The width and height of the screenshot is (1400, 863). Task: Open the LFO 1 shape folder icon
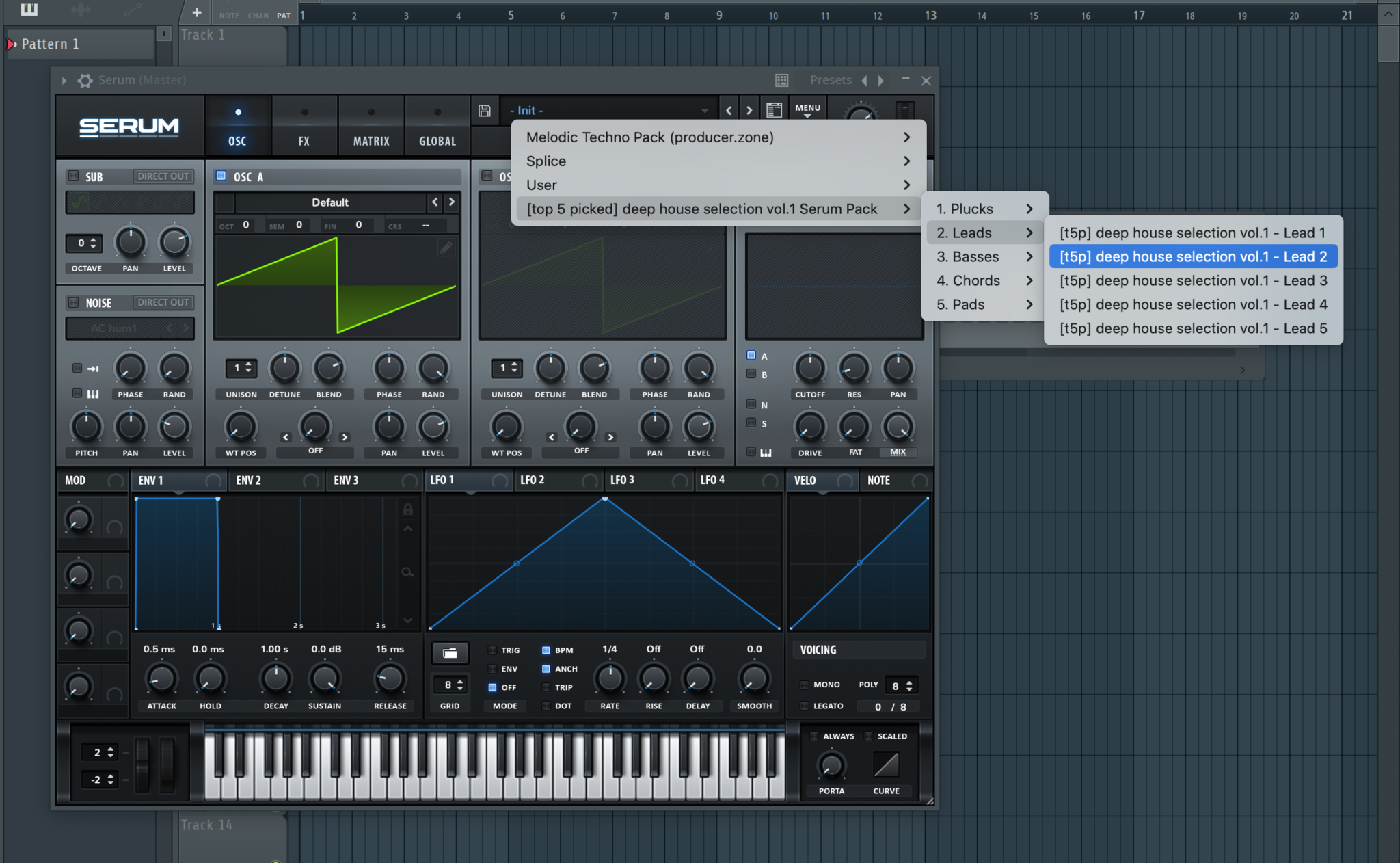pos(450,652)
